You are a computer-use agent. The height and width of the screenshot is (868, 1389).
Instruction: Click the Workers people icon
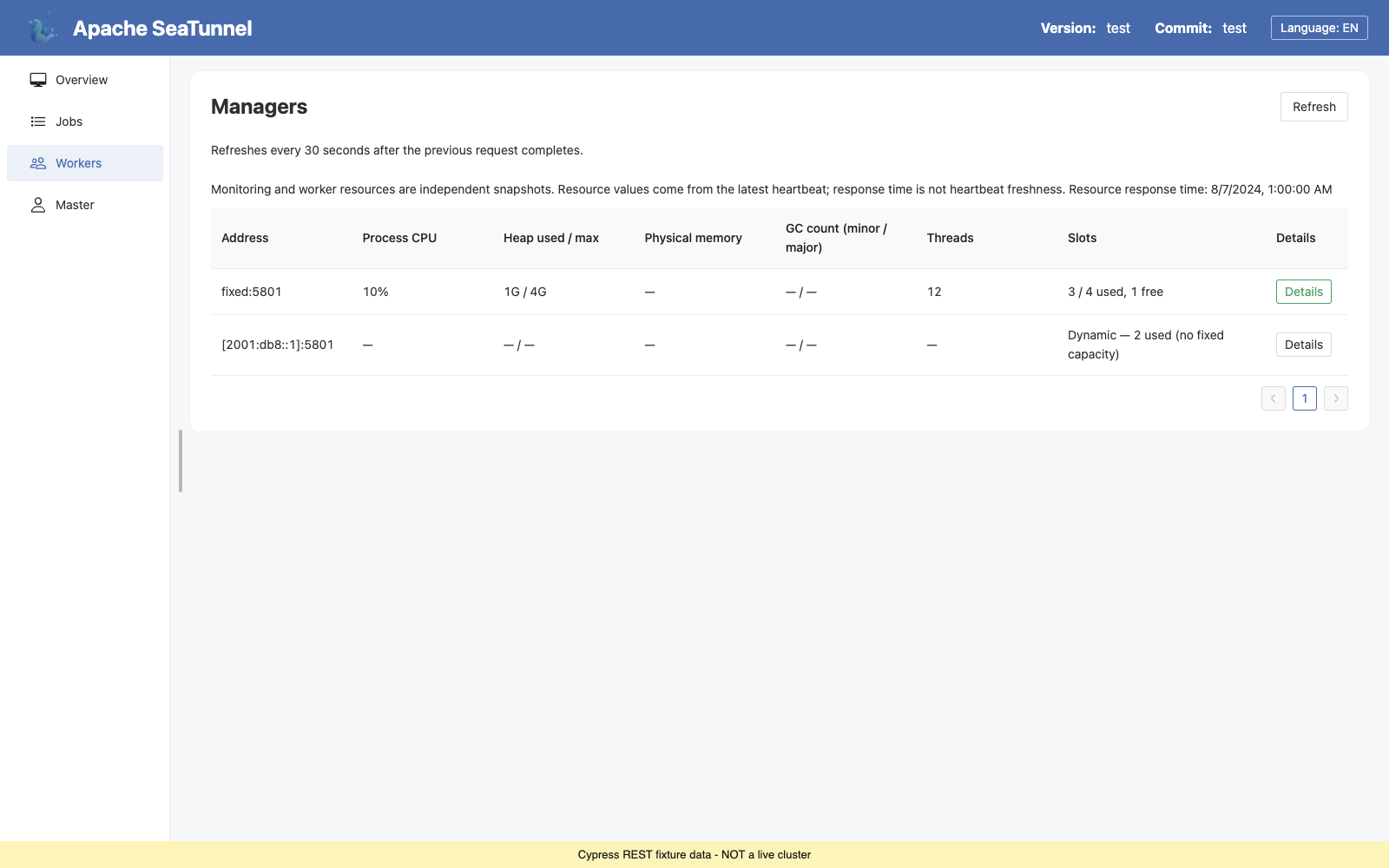click(38, 163)
